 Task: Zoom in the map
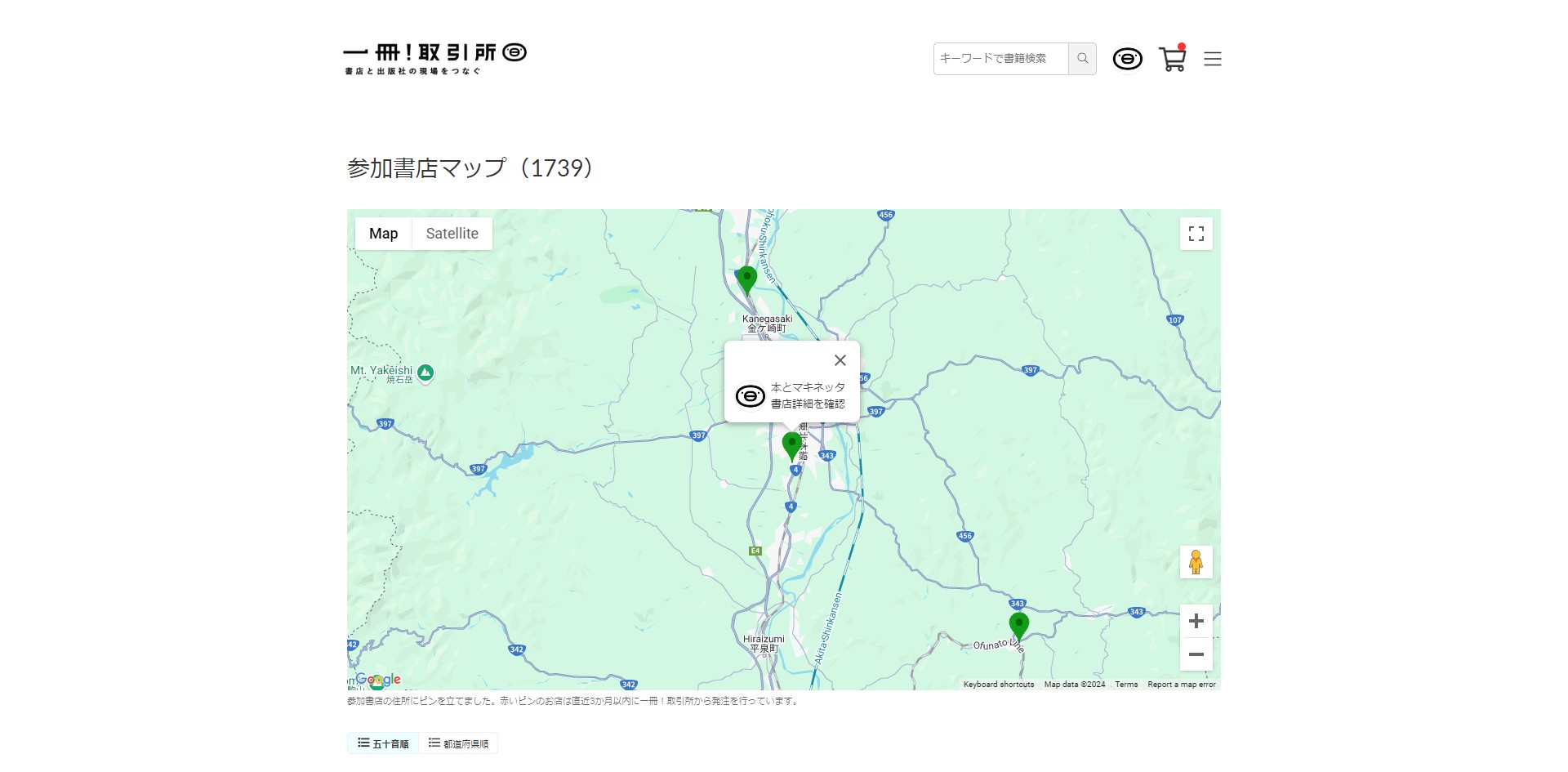[x=1196, y=621]
